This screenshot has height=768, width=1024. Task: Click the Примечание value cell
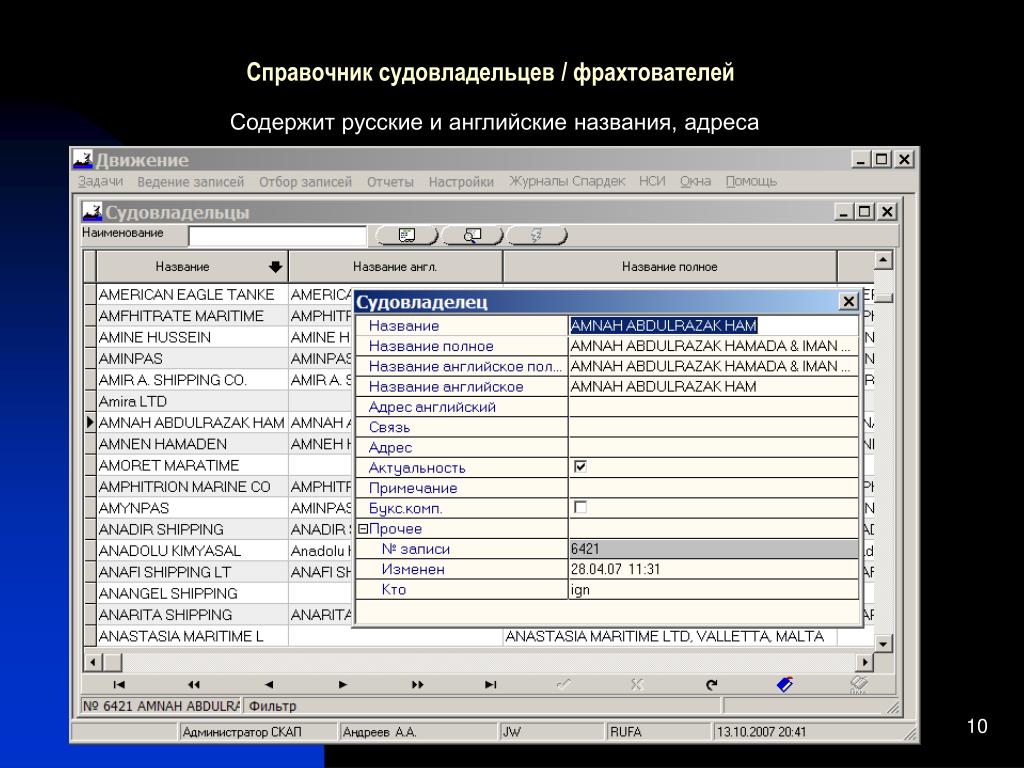[713, 487]
